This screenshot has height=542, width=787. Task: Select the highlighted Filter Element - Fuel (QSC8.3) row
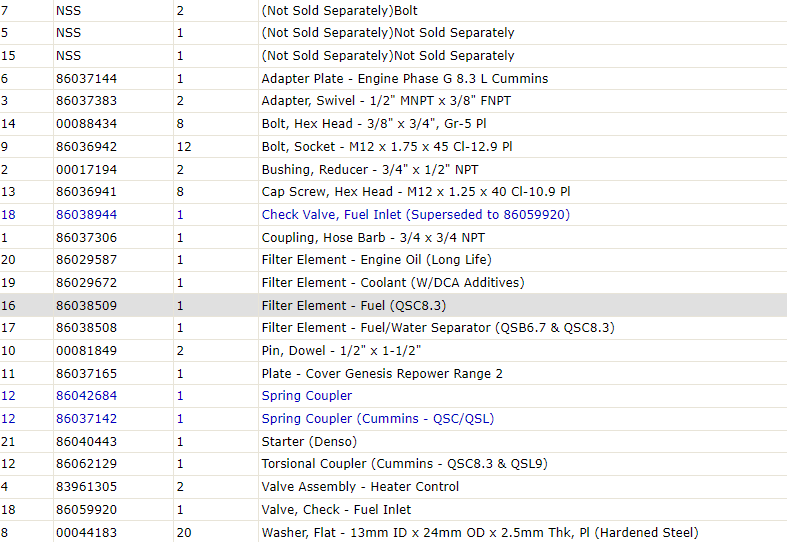(394, 305)
